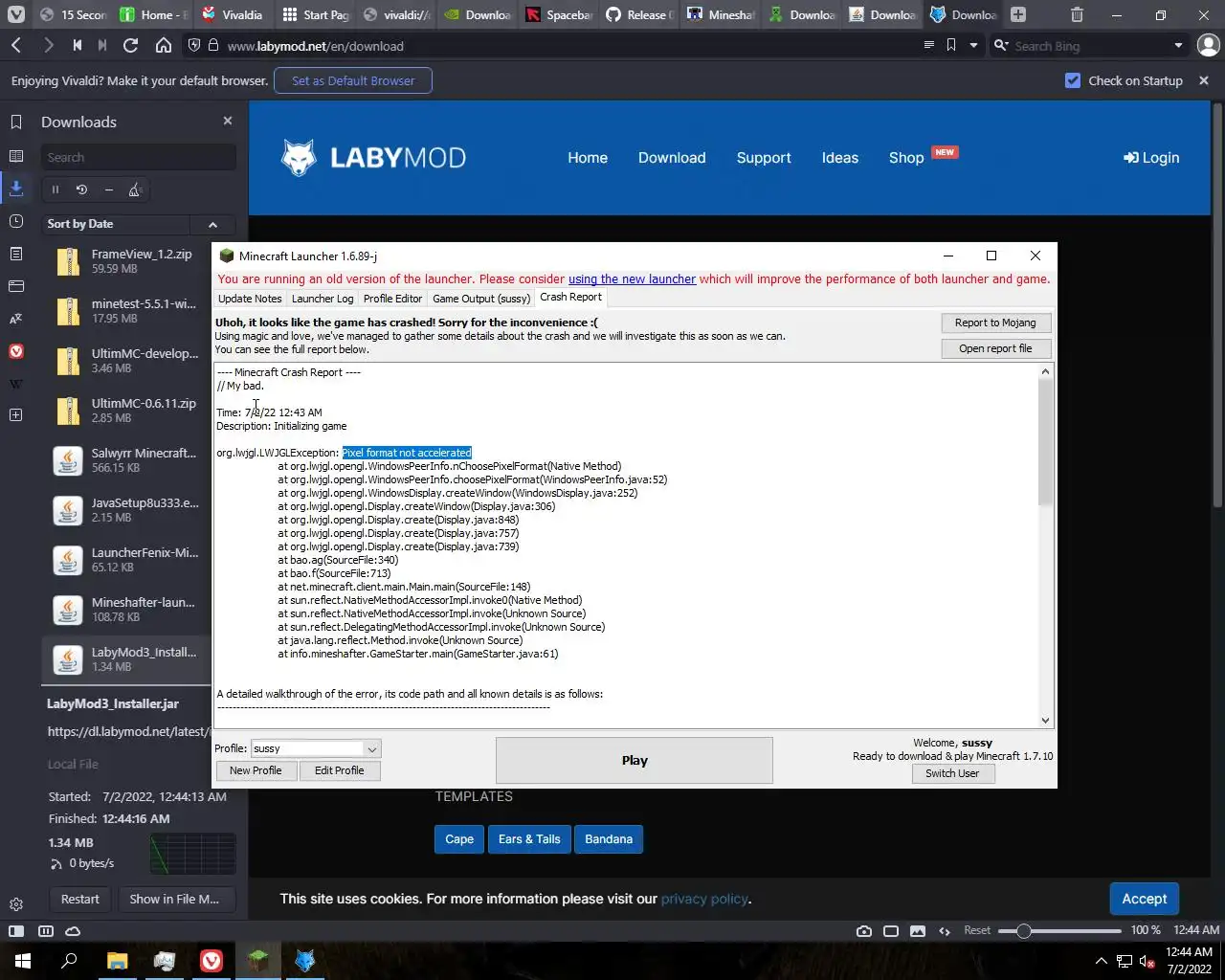Viewport: 1225px width, 980px height.
Task: Add a new web panel
Action: pos(15,415)
